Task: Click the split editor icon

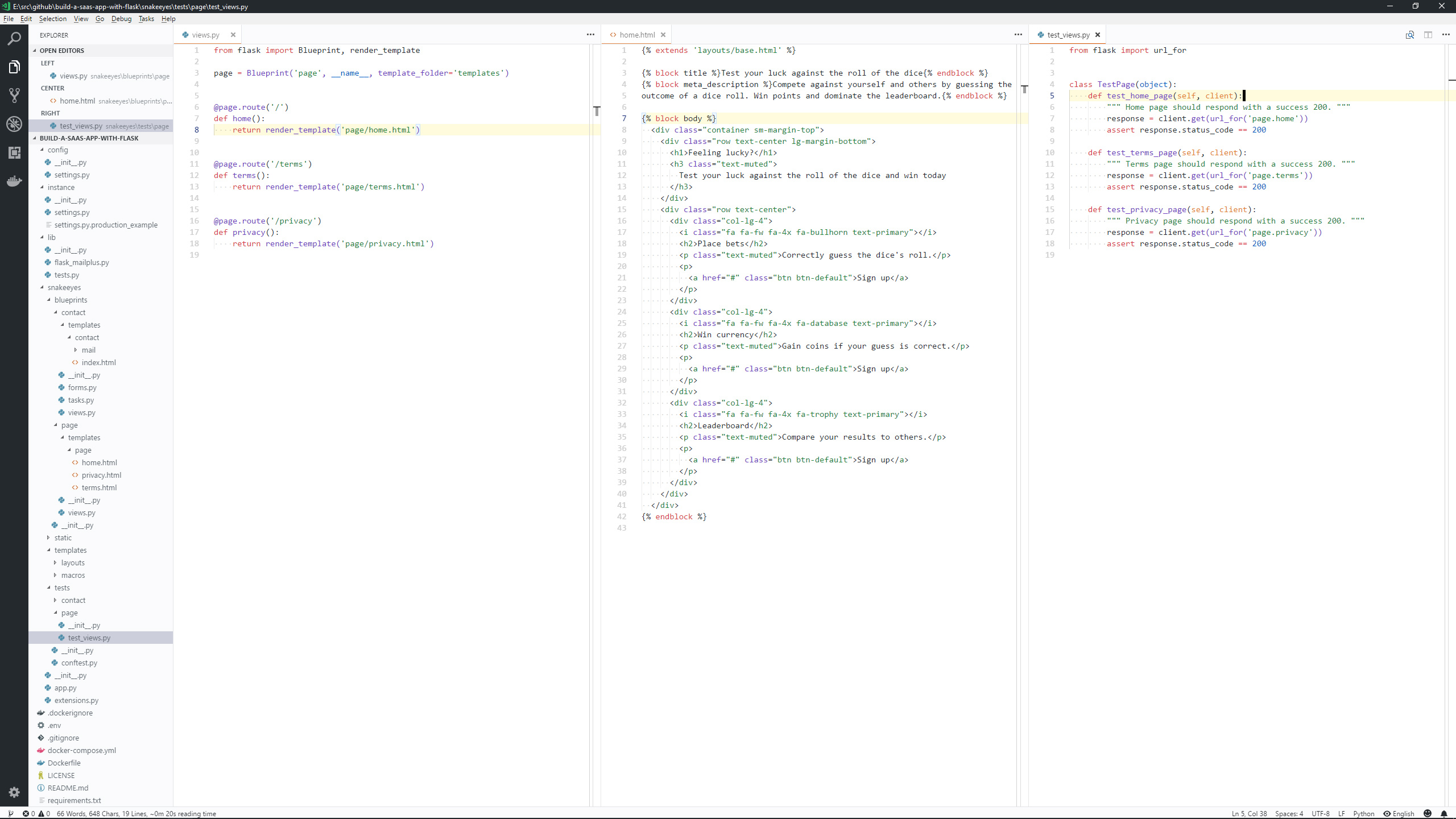Action: click(1428, 35)
